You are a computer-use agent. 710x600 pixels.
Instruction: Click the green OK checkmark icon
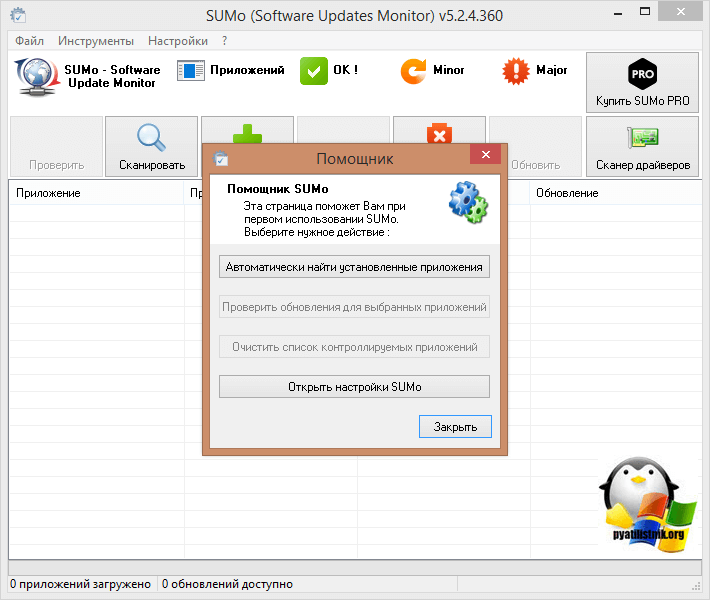tap(314, 71)
